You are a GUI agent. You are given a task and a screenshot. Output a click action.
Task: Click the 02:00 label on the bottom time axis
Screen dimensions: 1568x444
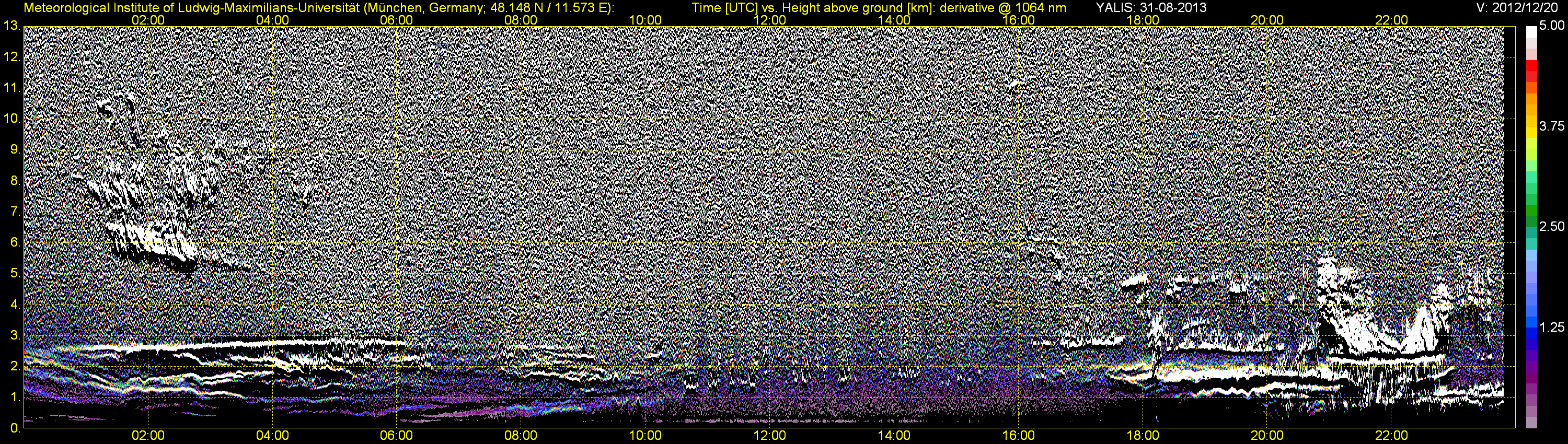(148, 436)
